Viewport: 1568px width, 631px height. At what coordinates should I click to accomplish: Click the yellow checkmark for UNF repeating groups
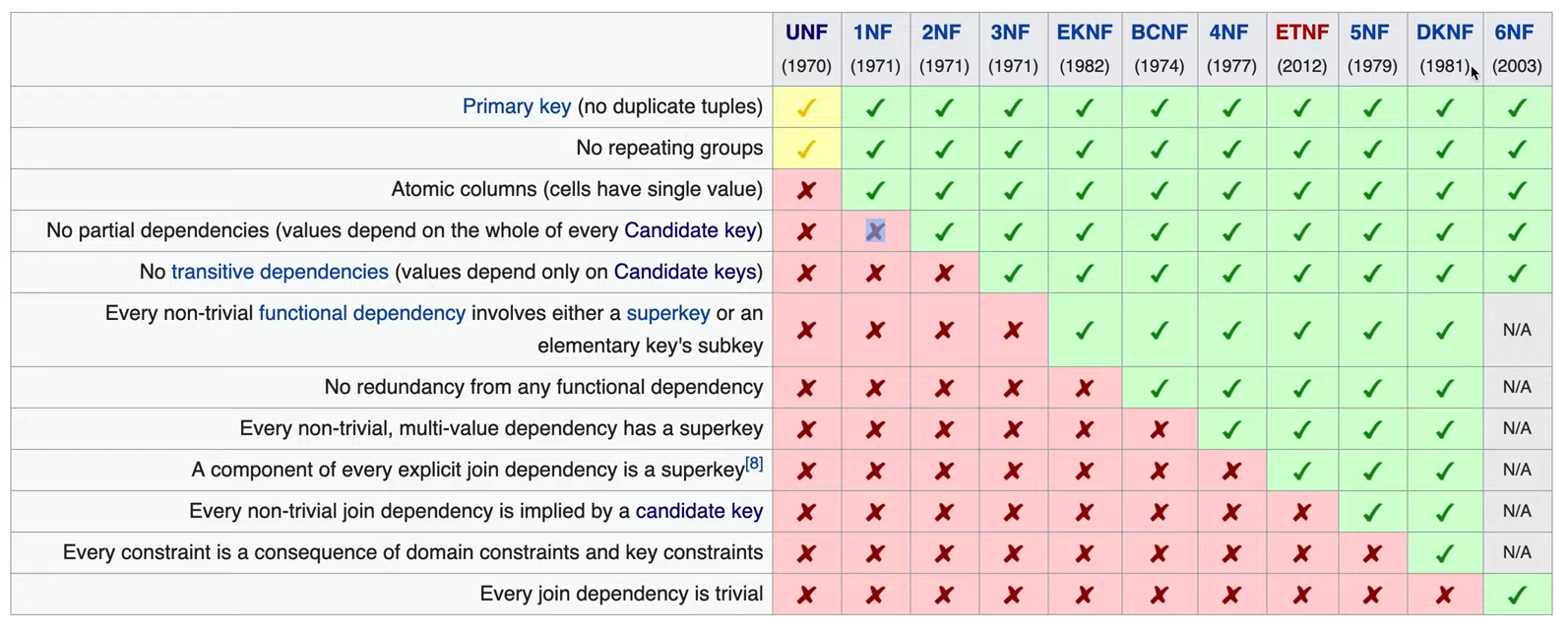click(806, 149)
